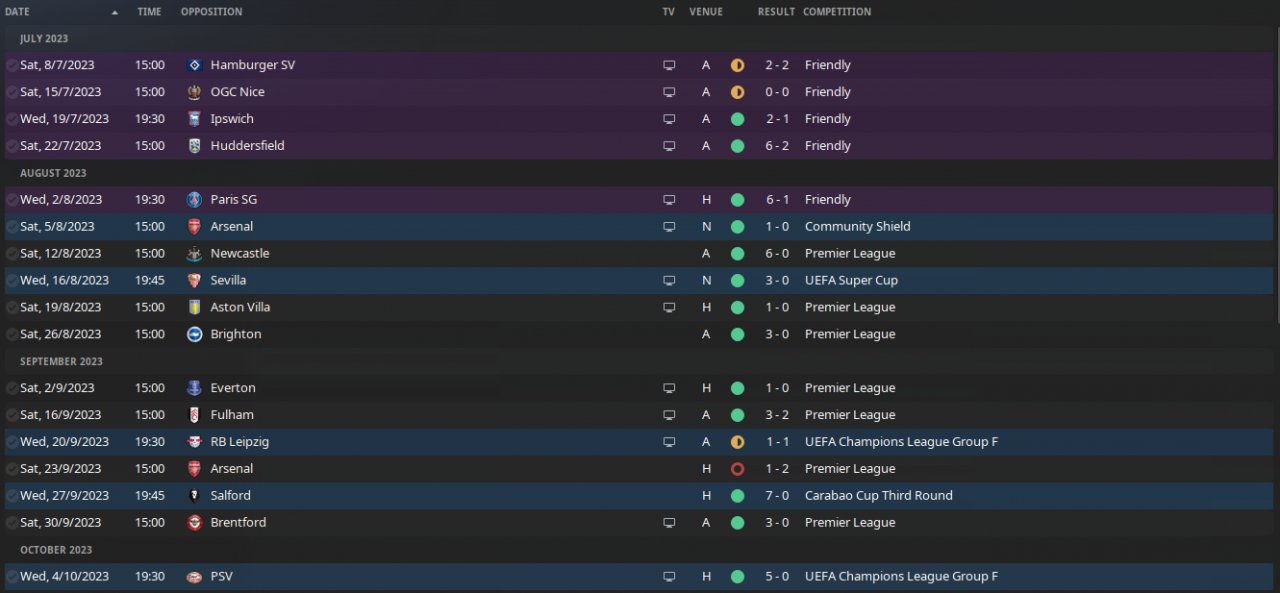1280x593 pixels.
Task: Click the RB Leipzig club badge
Action: click(x=194, y=442)
